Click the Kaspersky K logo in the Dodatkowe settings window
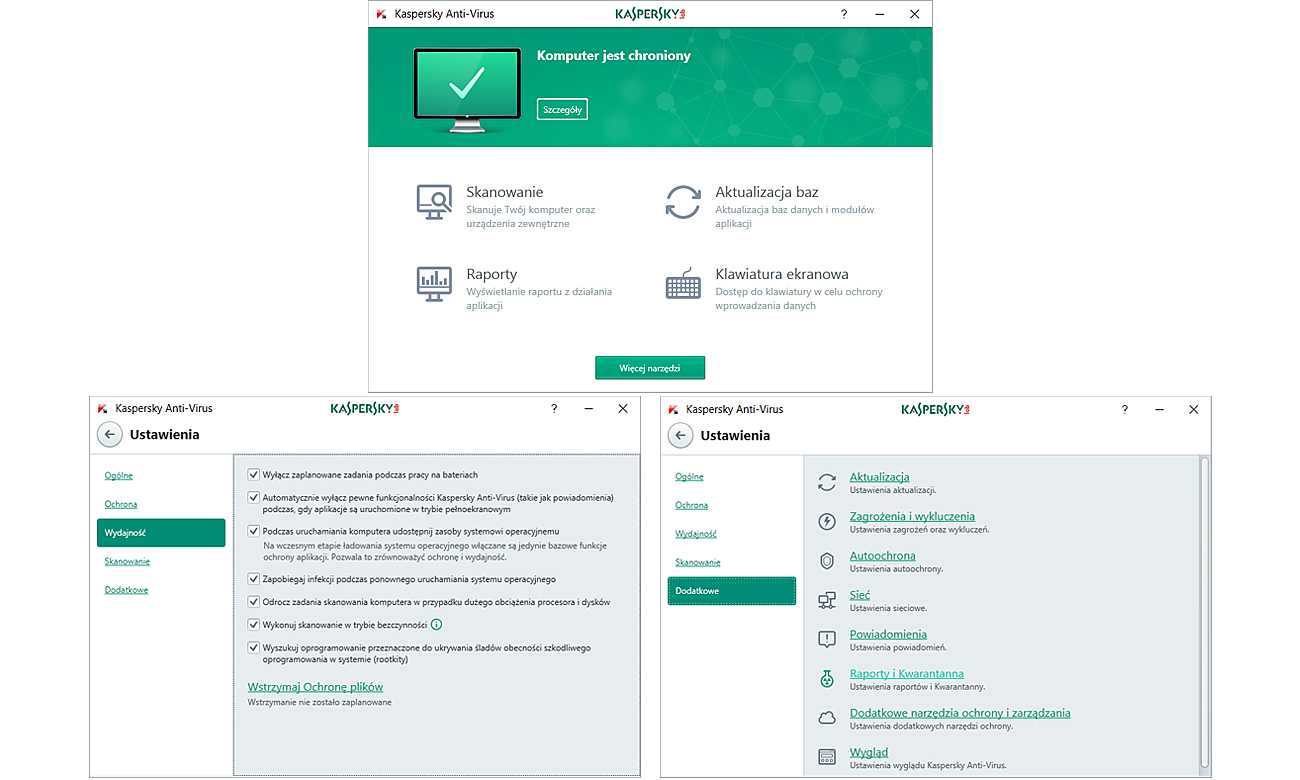 (673, 410)
